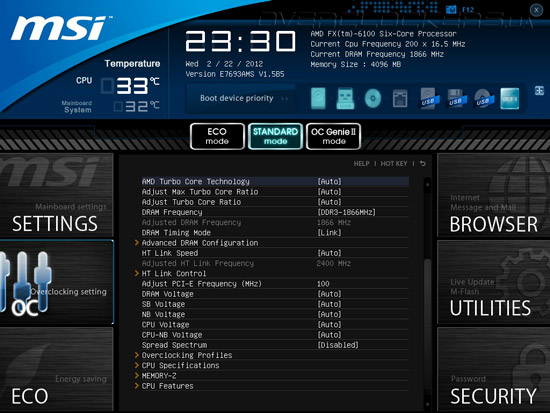Select the USB optical disc boot icon

tap(483, 99)
